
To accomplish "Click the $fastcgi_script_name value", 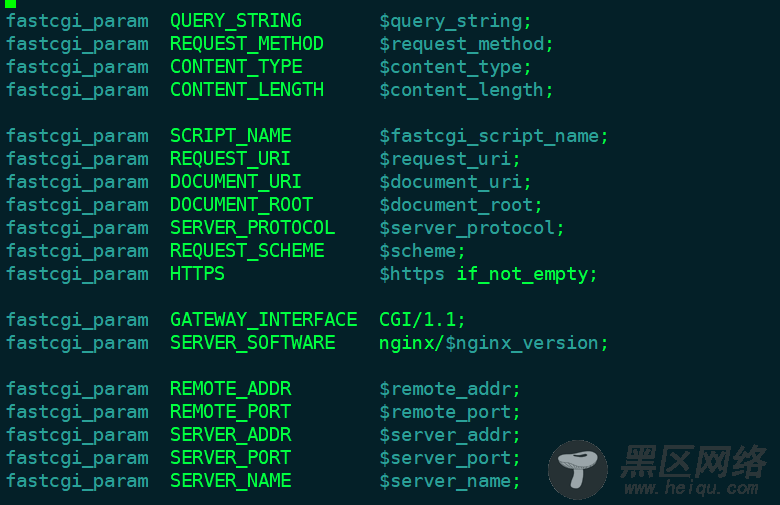I will (493, 136).
